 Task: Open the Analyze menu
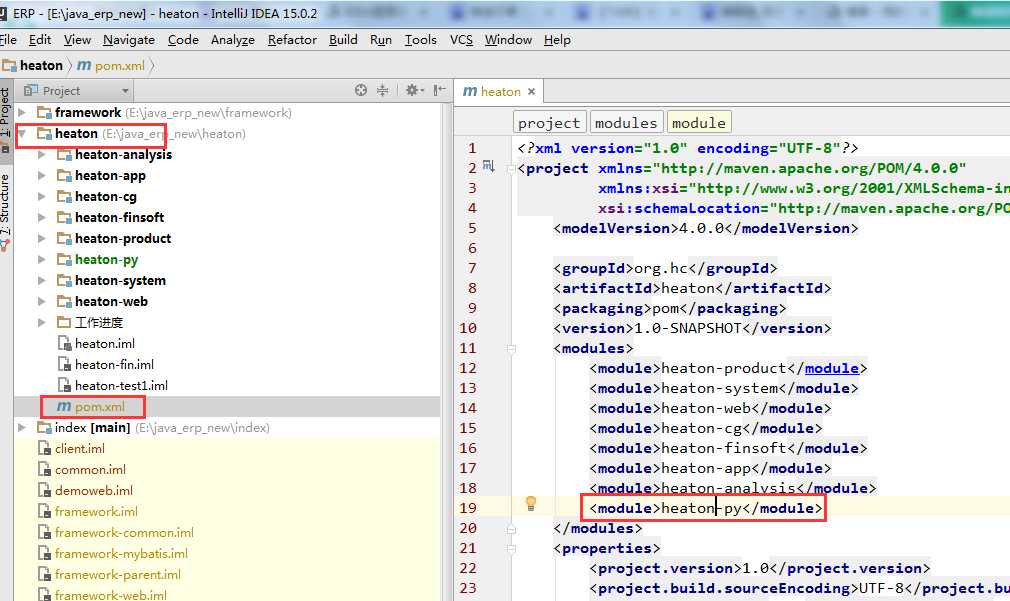pos(233,40)
